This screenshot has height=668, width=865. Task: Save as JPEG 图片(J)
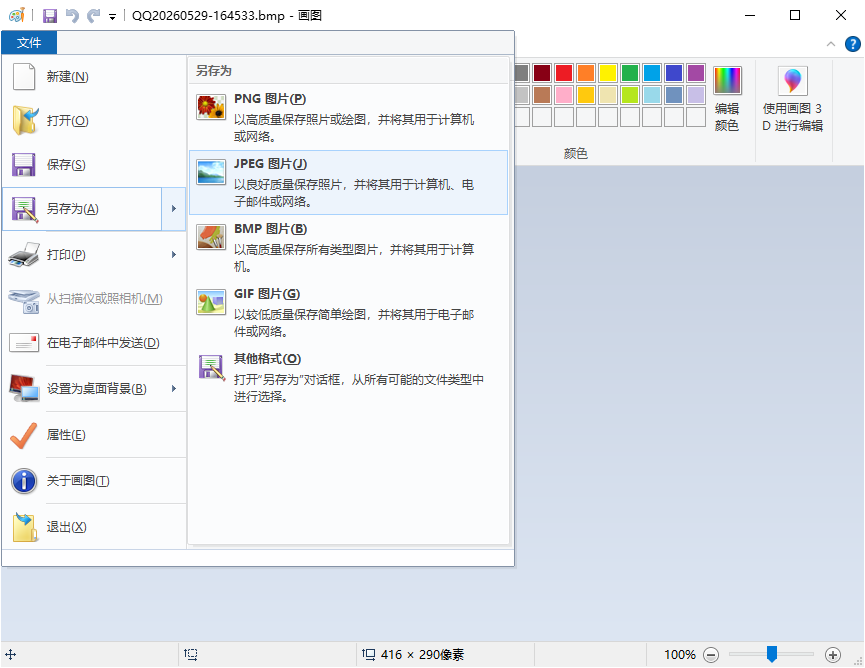pos(348,182)
